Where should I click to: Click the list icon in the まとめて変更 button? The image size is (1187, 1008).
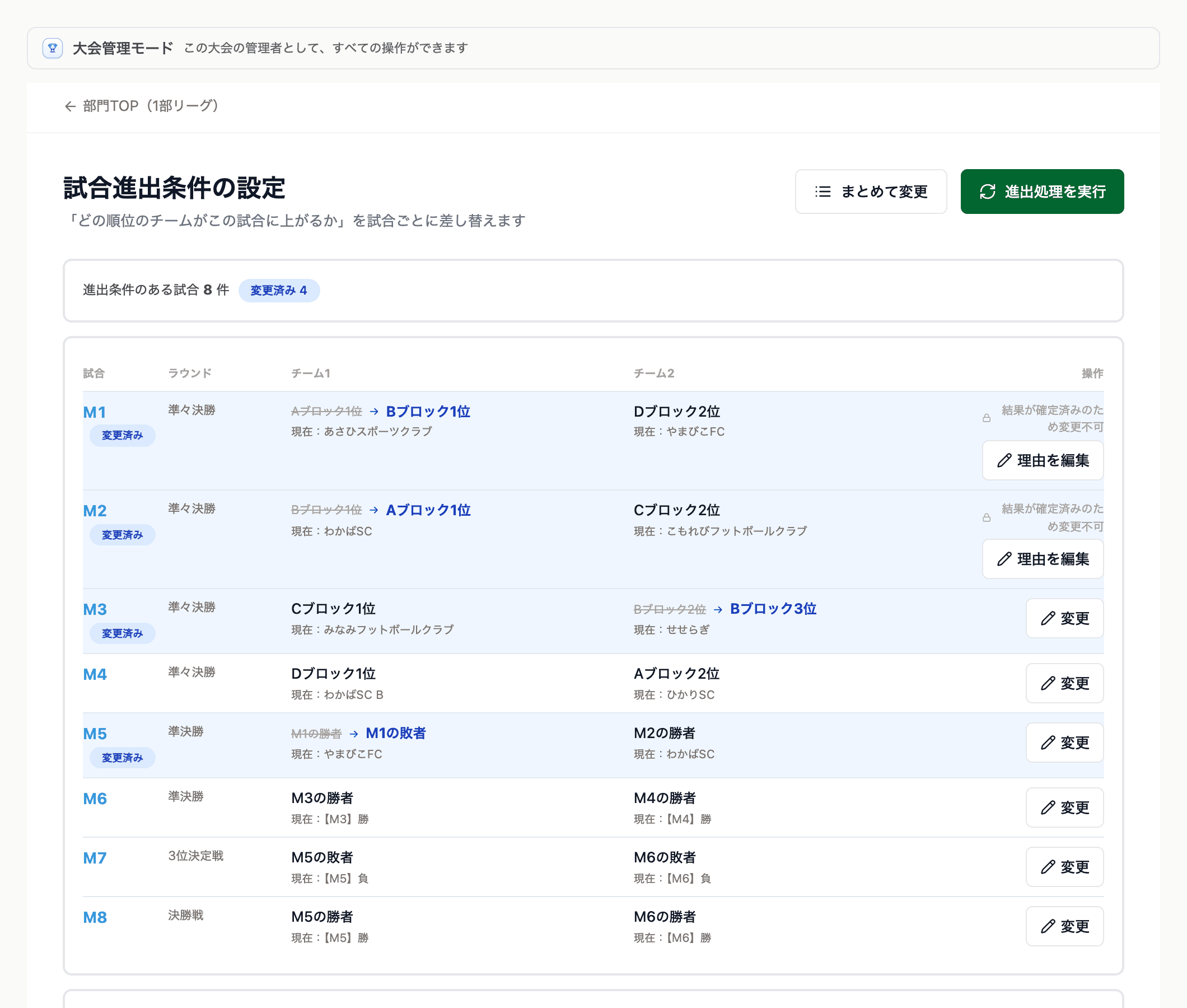pyautogui.click(x=823, y=192)
